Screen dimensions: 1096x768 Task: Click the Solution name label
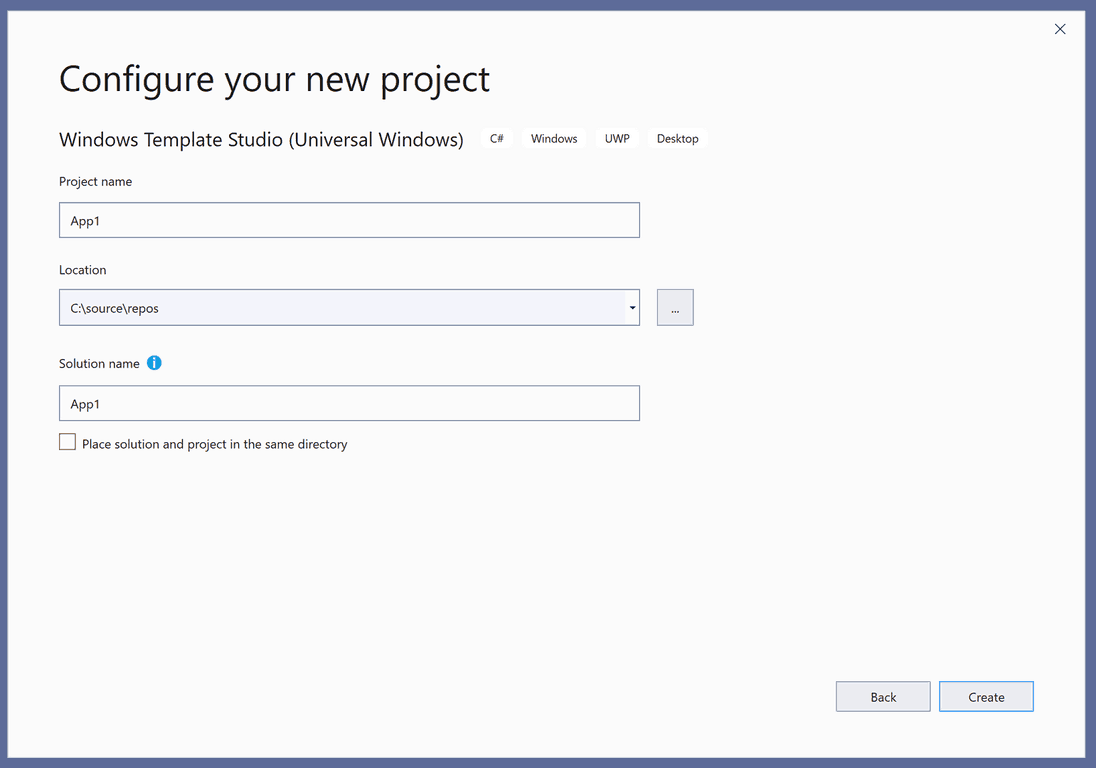click(99, 363)
